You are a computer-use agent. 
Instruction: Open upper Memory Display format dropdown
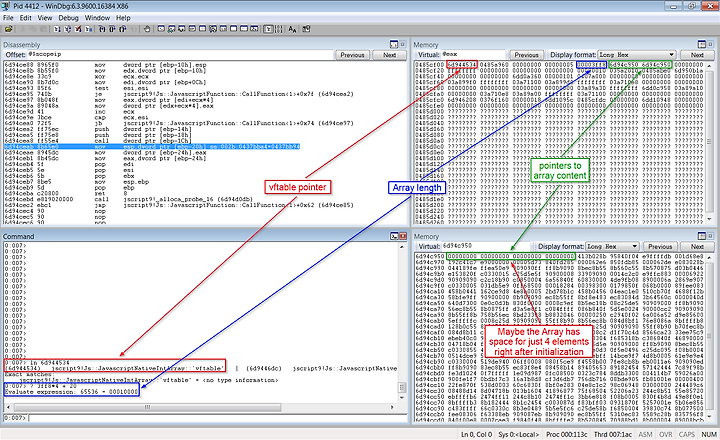[x=636, y=55]
